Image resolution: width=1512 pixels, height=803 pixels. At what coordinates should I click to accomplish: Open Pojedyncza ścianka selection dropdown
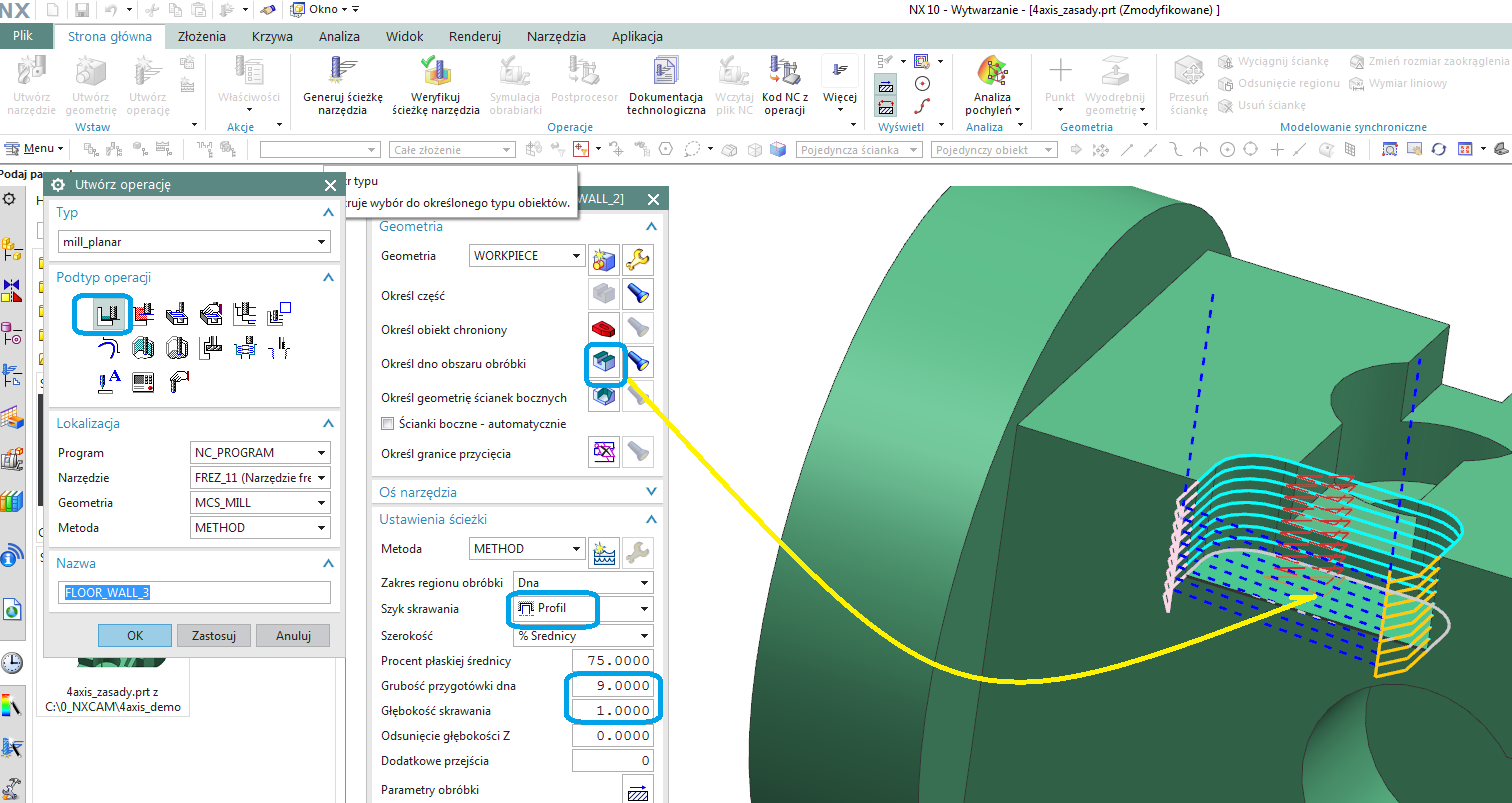(x=860, y=149)
